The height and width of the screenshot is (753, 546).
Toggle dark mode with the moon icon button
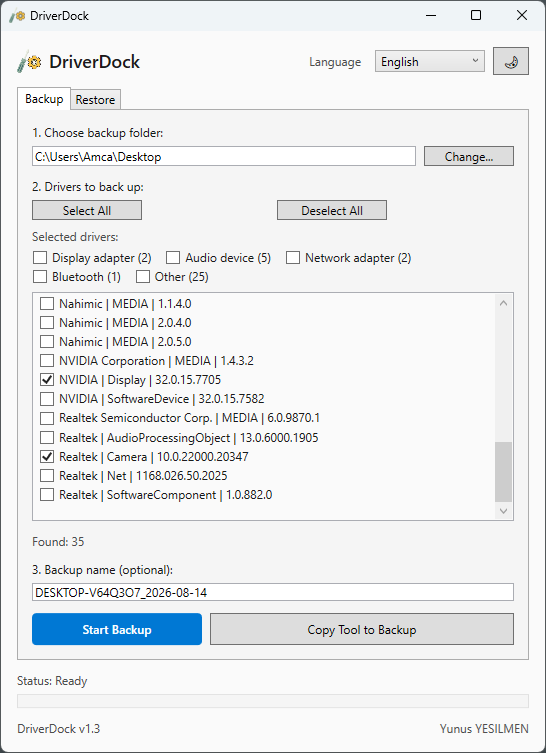pos(511,61)
